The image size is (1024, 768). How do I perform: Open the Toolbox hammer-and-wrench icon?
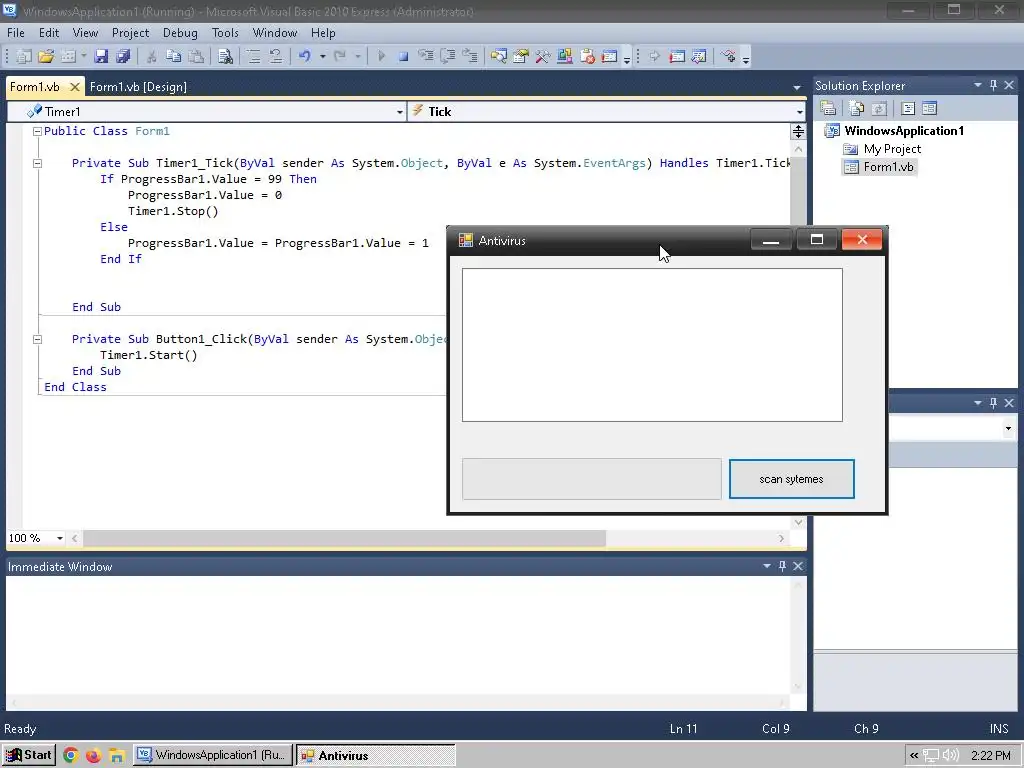(542, 57)
